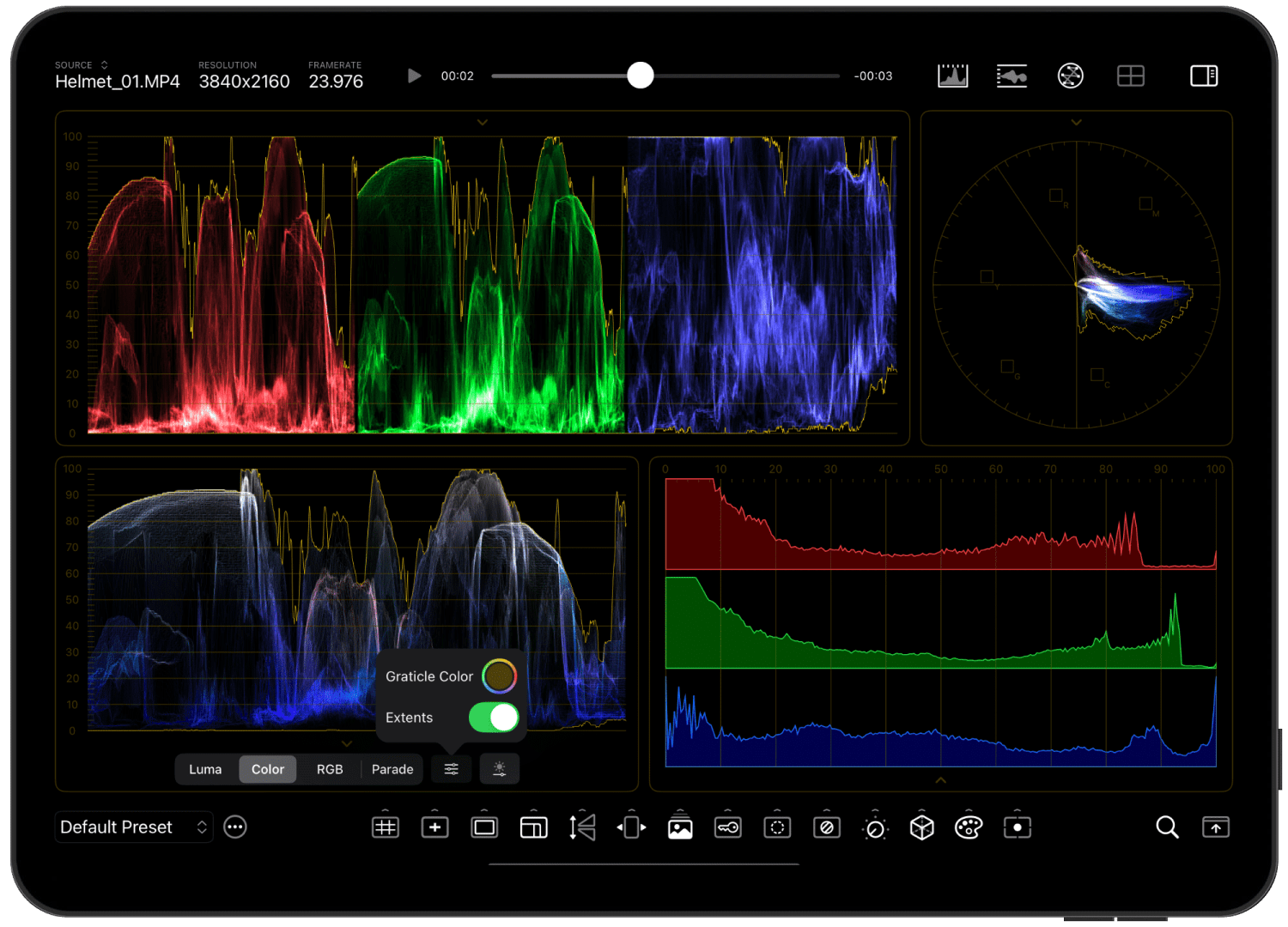Open the Default Preset dropdown
Screen dimensions: 1288x927
133,827
